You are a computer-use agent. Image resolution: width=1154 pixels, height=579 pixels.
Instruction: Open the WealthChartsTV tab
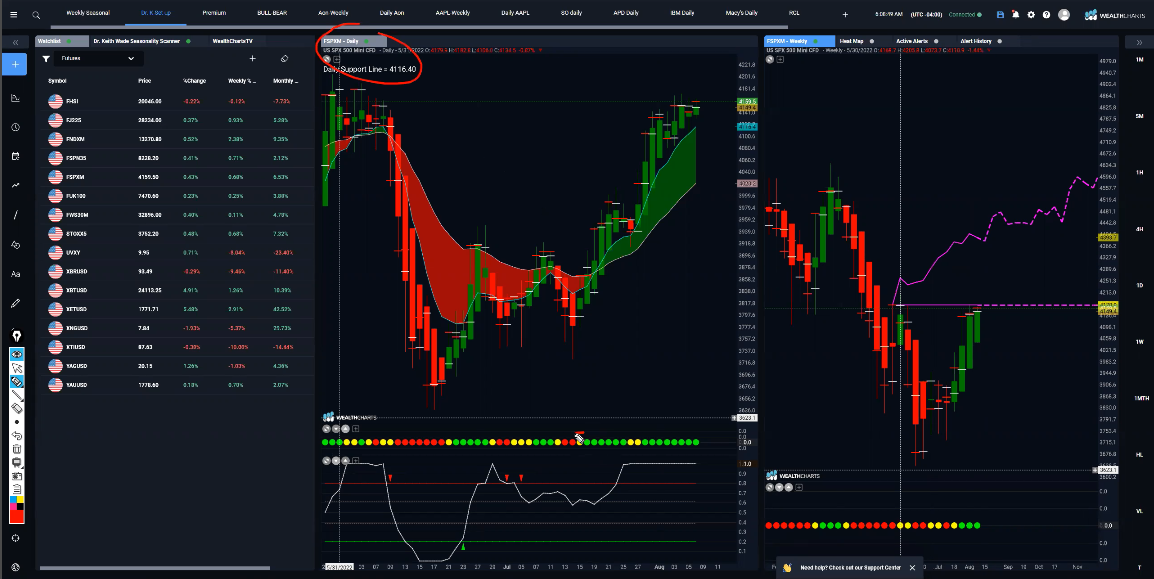(x=233, y=41)
